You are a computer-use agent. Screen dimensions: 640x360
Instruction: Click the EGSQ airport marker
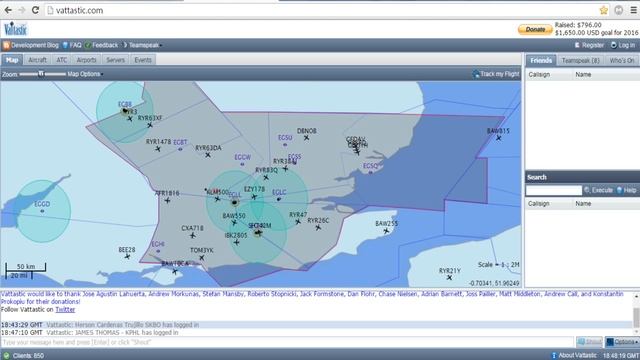[370, 173]
